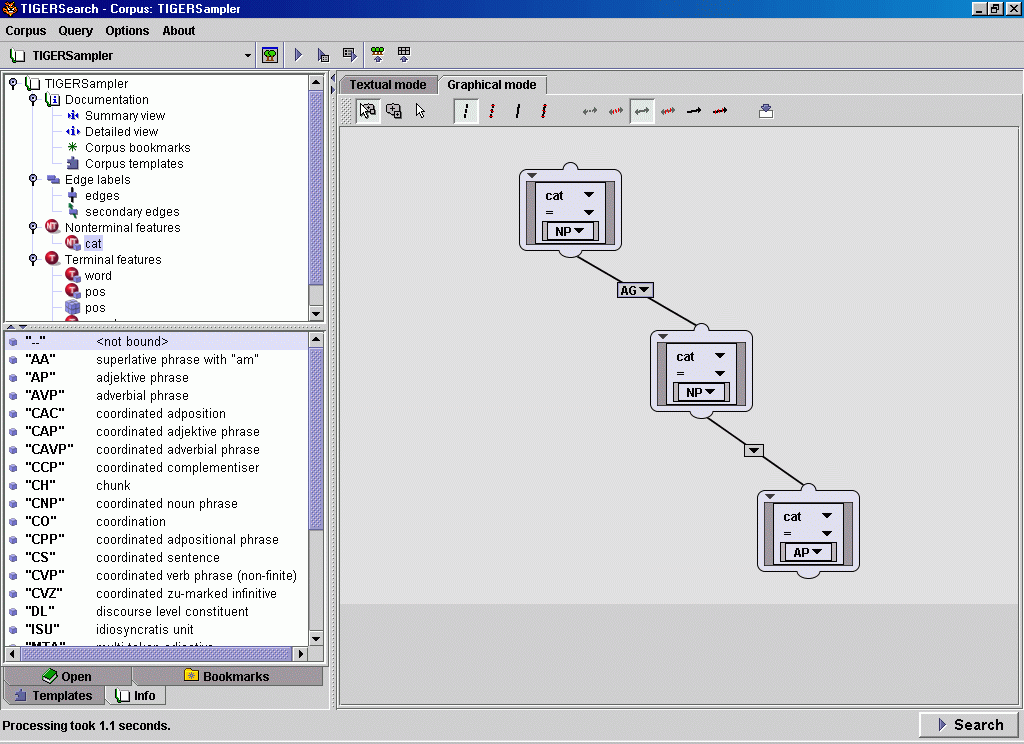Select the word terminal feature

[98, 276]
